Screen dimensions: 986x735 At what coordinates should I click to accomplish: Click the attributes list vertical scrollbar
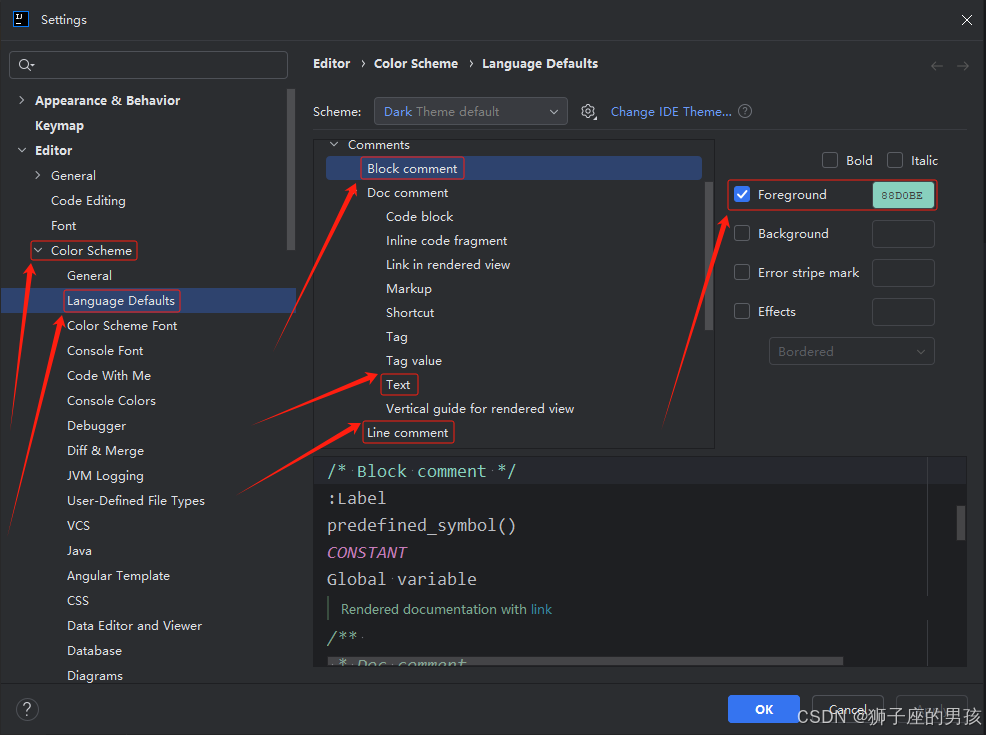click(x=709, y=256)
